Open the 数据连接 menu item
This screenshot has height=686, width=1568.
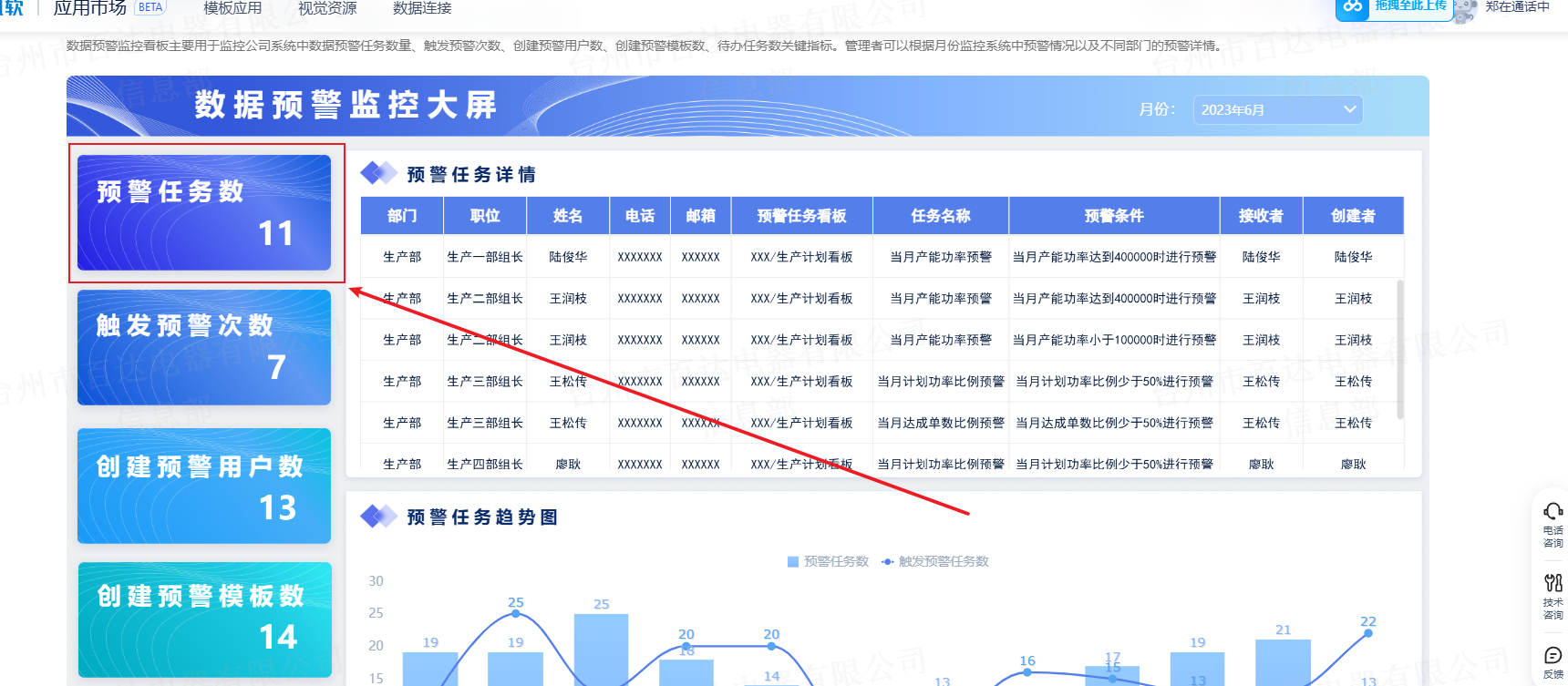pyautogui.click(x=422, y=8)
